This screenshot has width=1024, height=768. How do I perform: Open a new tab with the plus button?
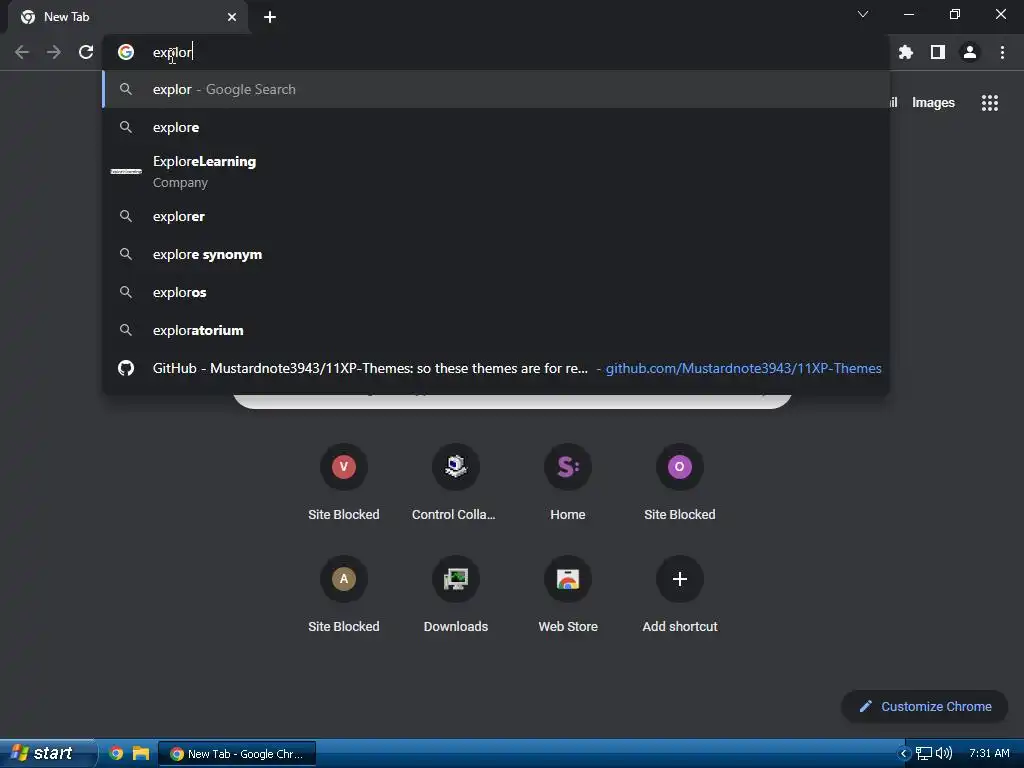(270, 17)
